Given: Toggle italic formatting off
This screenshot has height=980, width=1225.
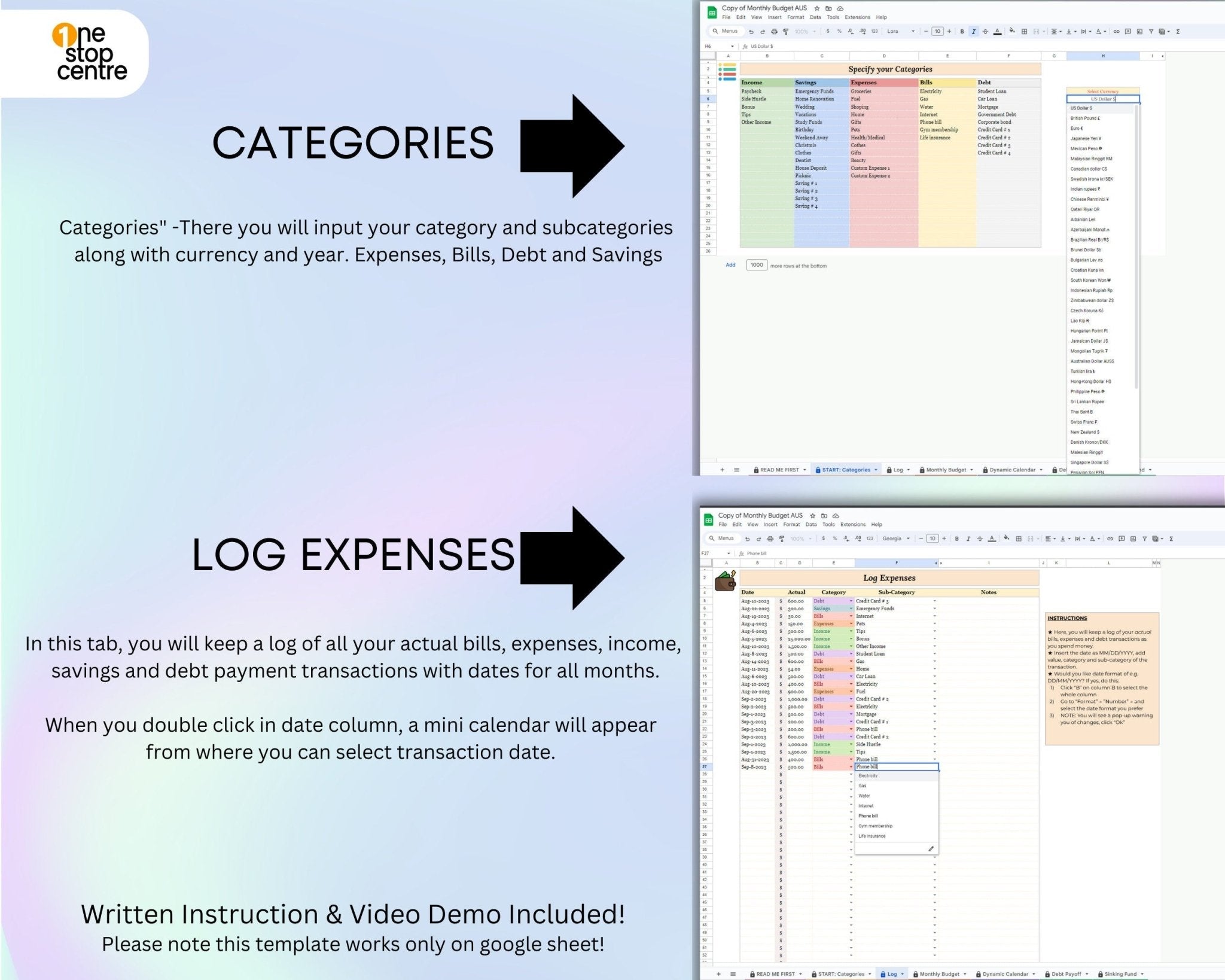Looking at the screenshot, I should [973, 31].
